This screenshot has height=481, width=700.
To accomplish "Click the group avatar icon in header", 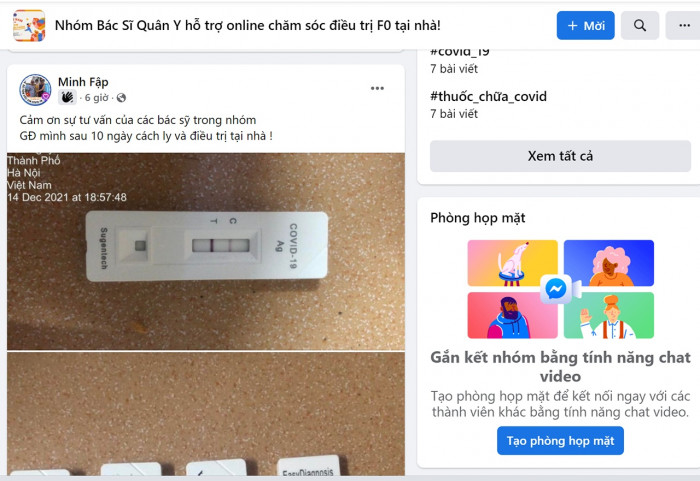I will coord(29,26).
